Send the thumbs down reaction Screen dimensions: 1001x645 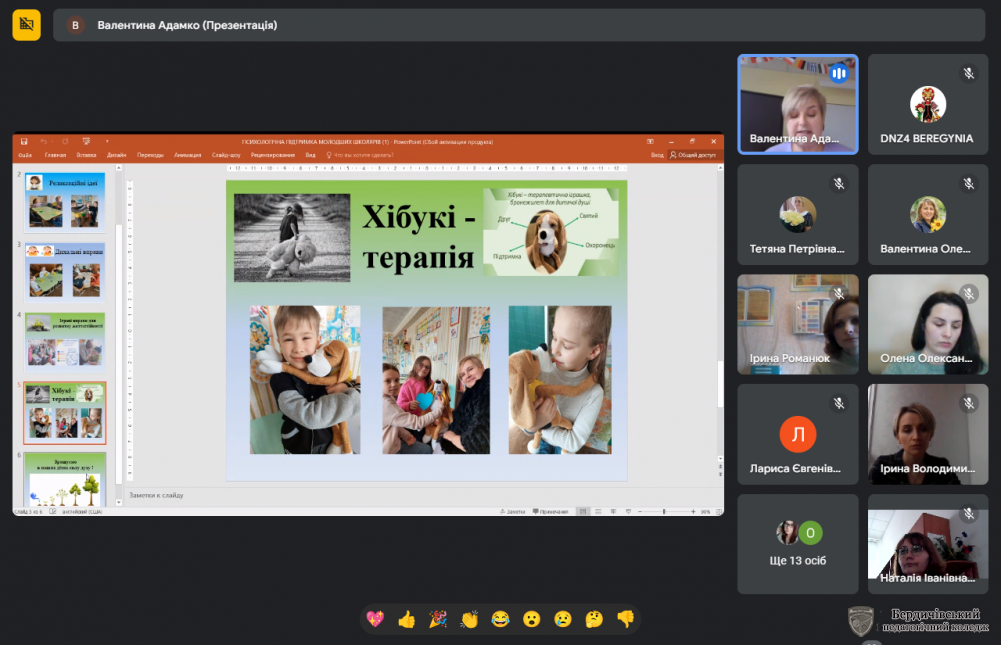[626, 619]
